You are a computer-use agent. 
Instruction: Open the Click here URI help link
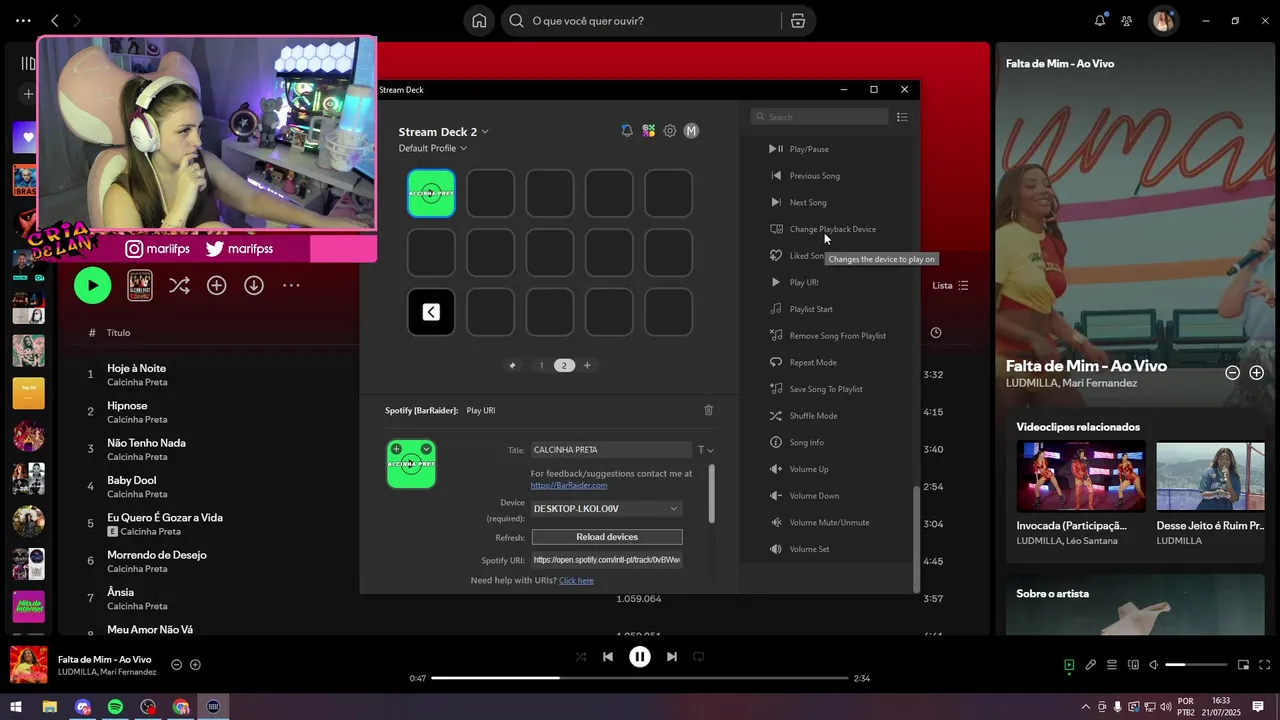(x=576, y=580)
